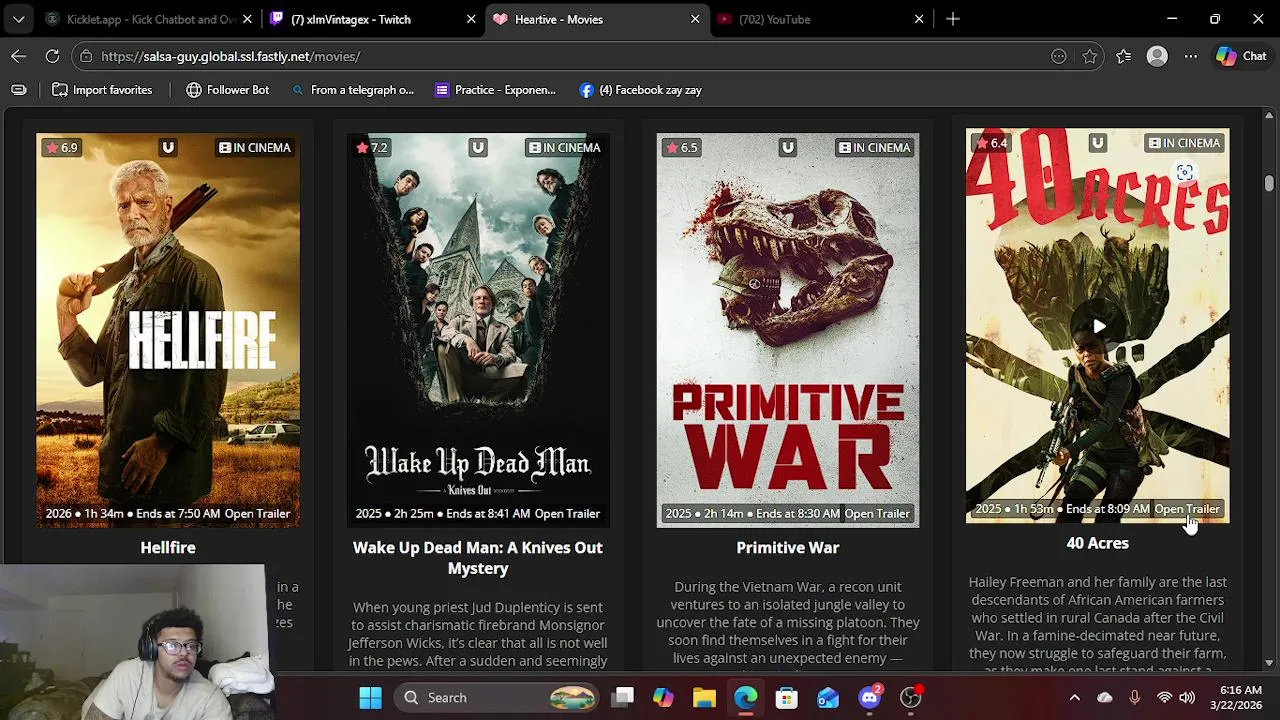This screenshot has height=720, width=1280.
Task: Open the Settings and more menu
Action: tap(1190, 56)
